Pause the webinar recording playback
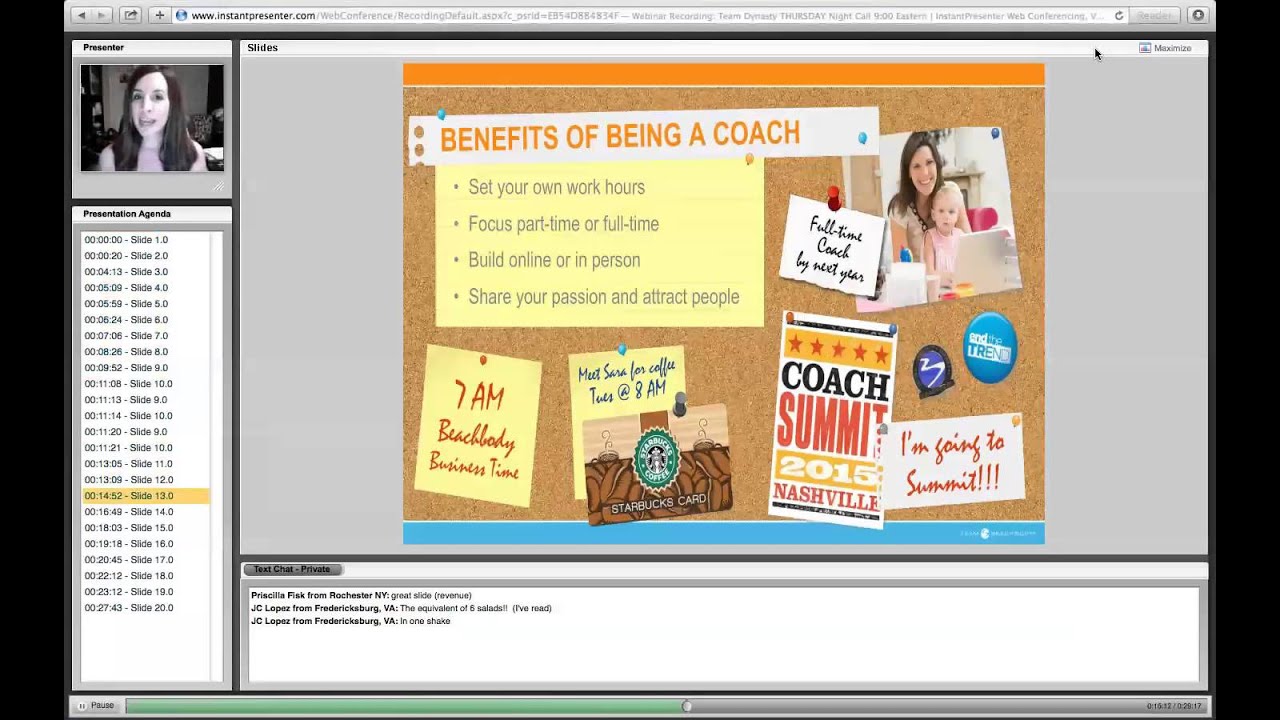The height and width of the screenshot is (720, 1280). tap(96, 706)
